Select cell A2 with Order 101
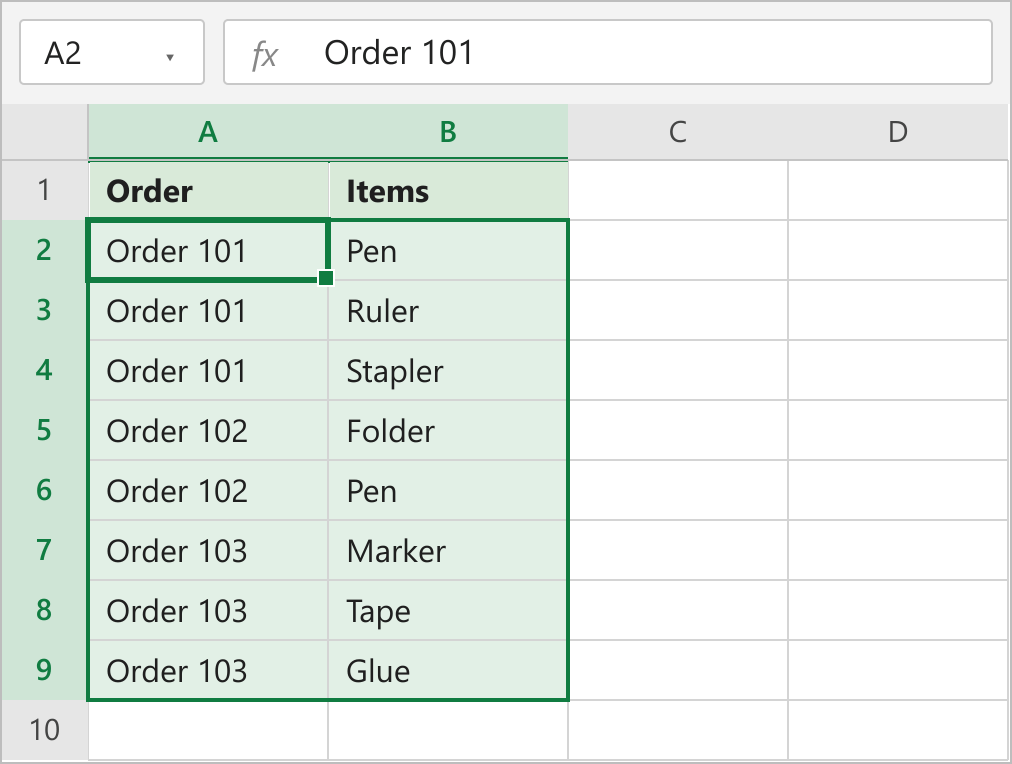This screenshot has width=1012, height=764. coord(208,250)
